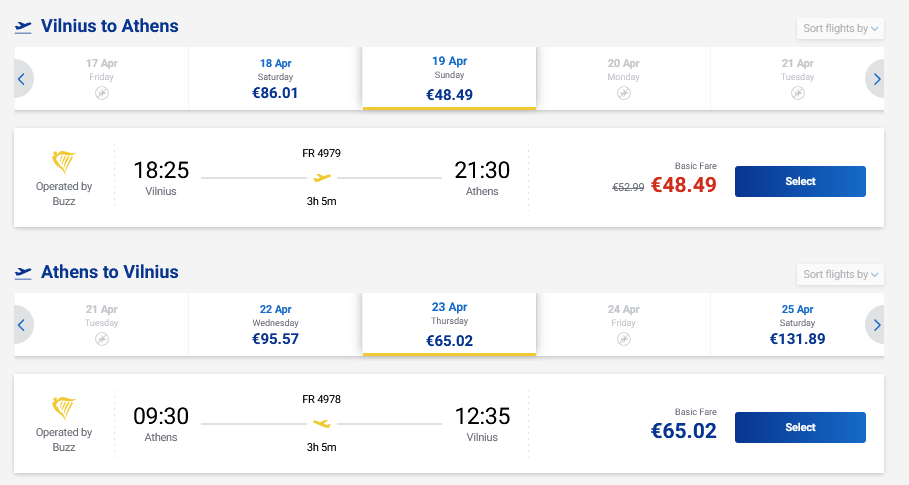Switch to the 22 Apr Wednesday €95.57 tab

tap(275, 324)
